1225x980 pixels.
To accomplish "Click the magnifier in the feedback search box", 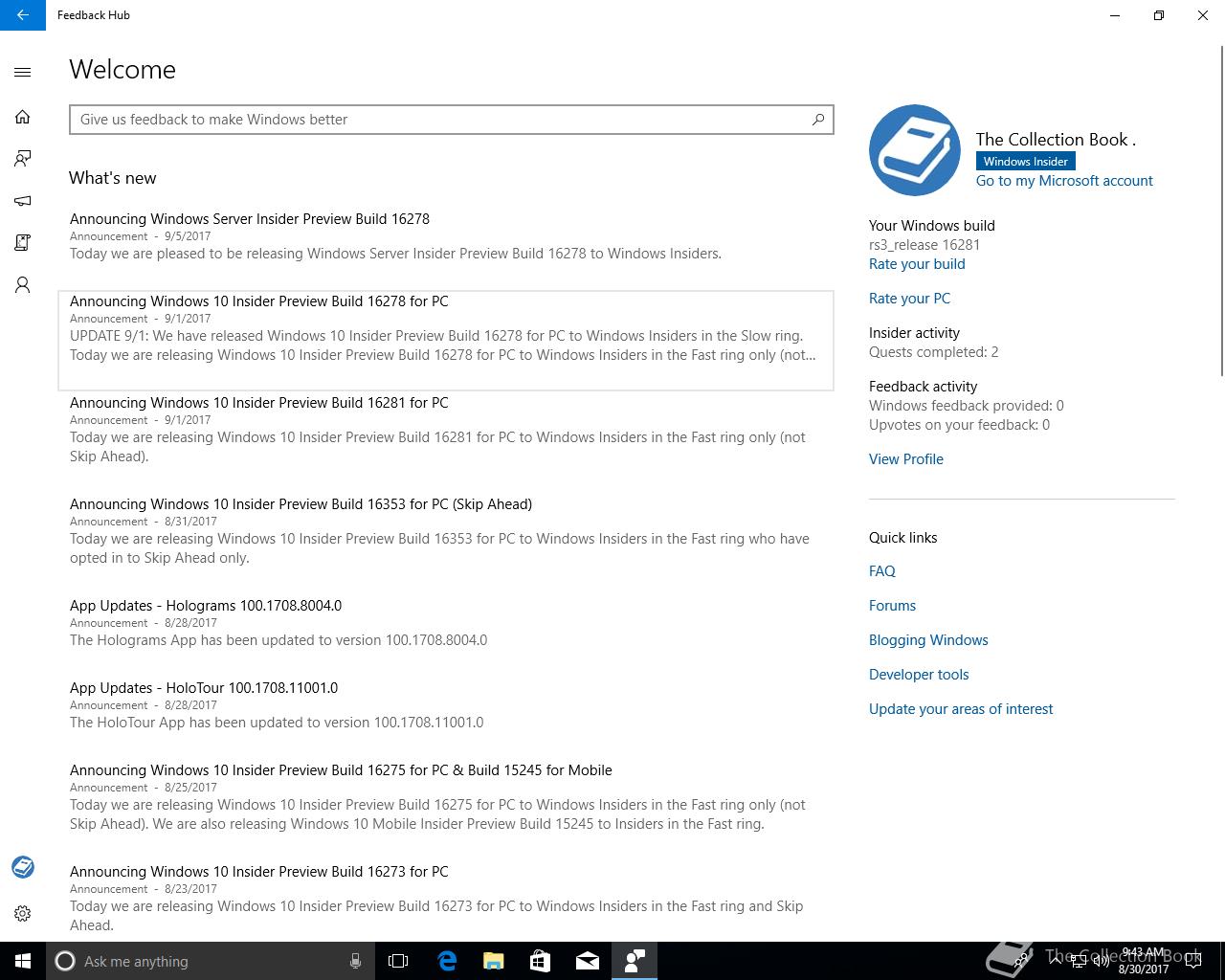I will [818, 120].
